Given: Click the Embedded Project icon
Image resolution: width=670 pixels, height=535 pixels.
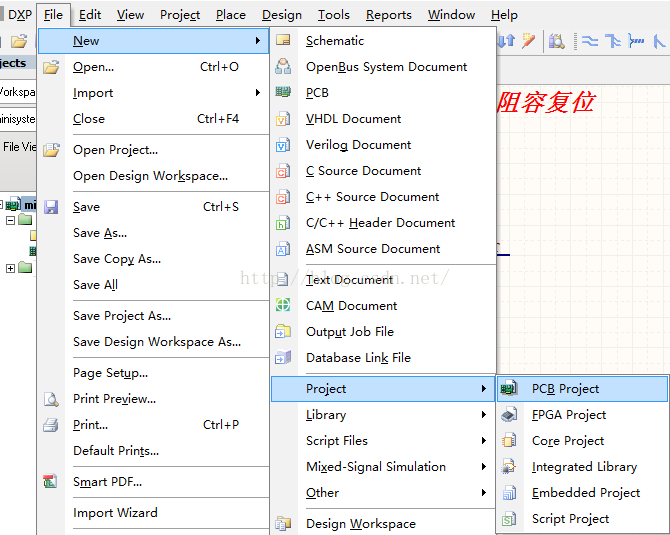Looking at the screenshot, I should (x=509, y=492).
